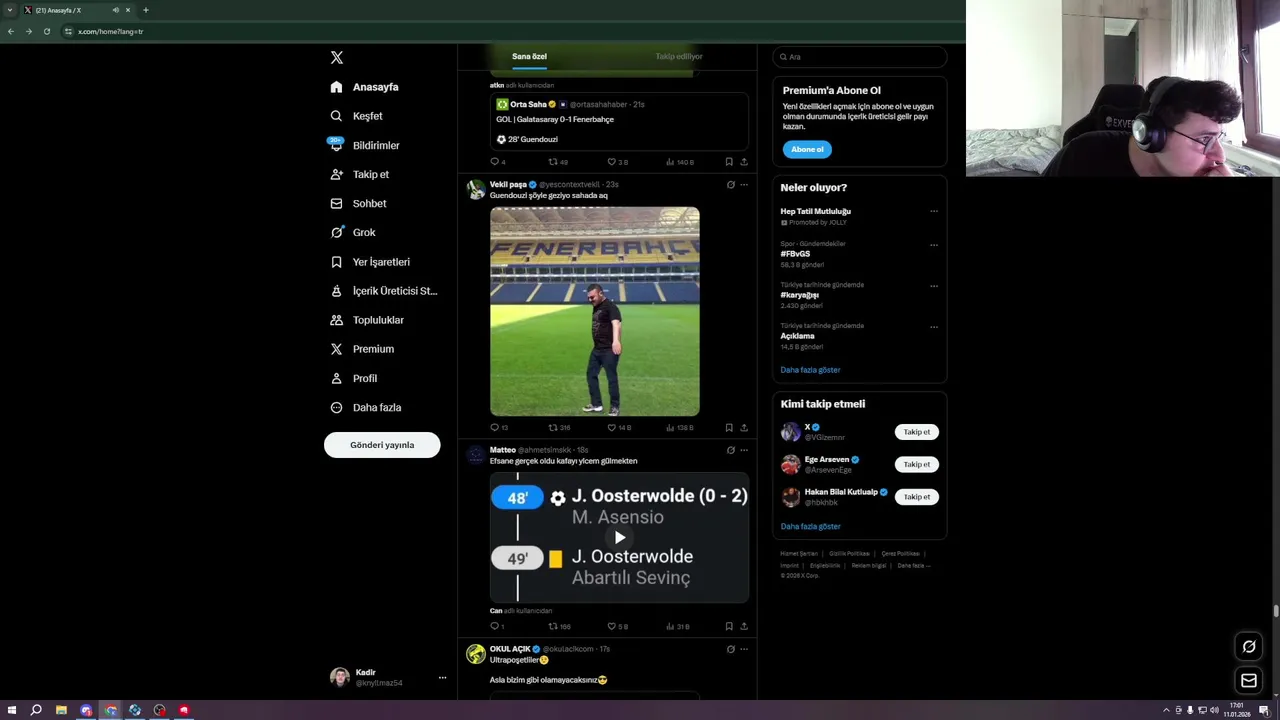The height and width of the screenshot is (720, 1280).
Task: Click Daha fazla göster under Kimi takip etmeli
Action: pyautogui.click(x=810, y=526)
